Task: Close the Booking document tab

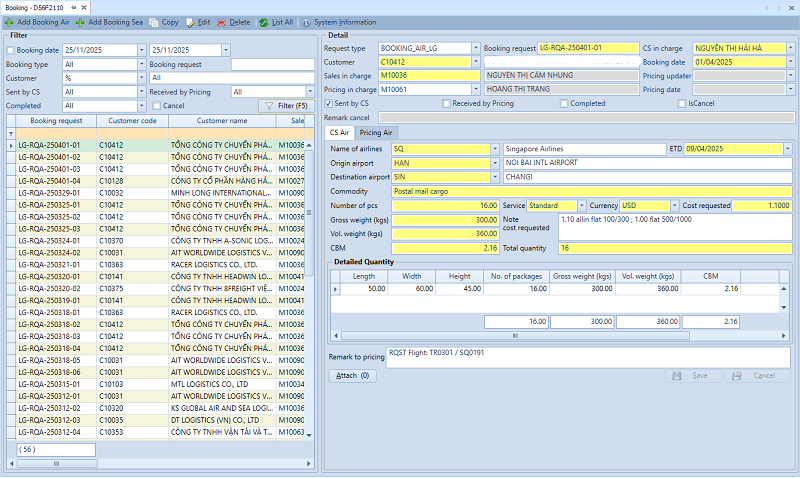Action: tap(86, 7)
